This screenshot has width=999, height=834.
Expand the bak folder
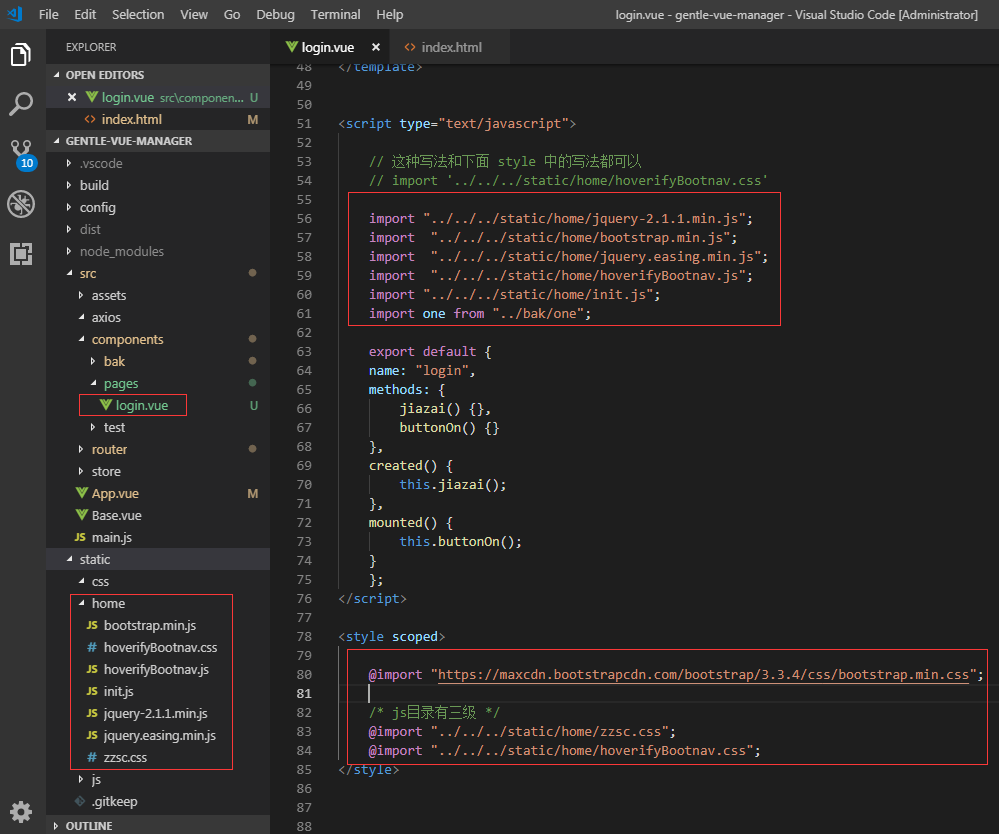(x=158, y=361)
